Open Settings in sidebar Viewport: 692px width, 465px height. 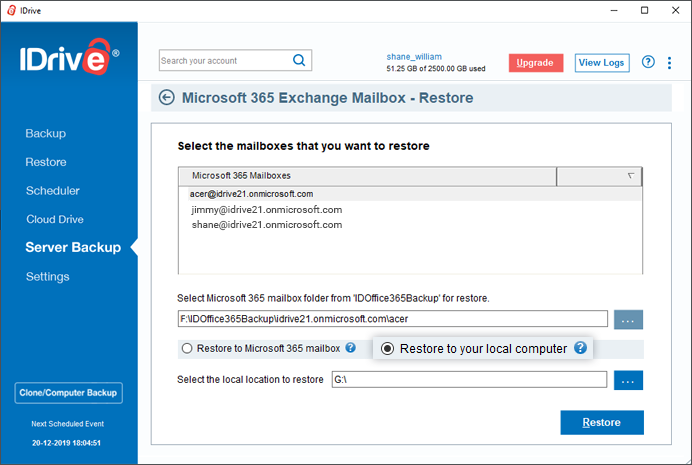point(48,277)
